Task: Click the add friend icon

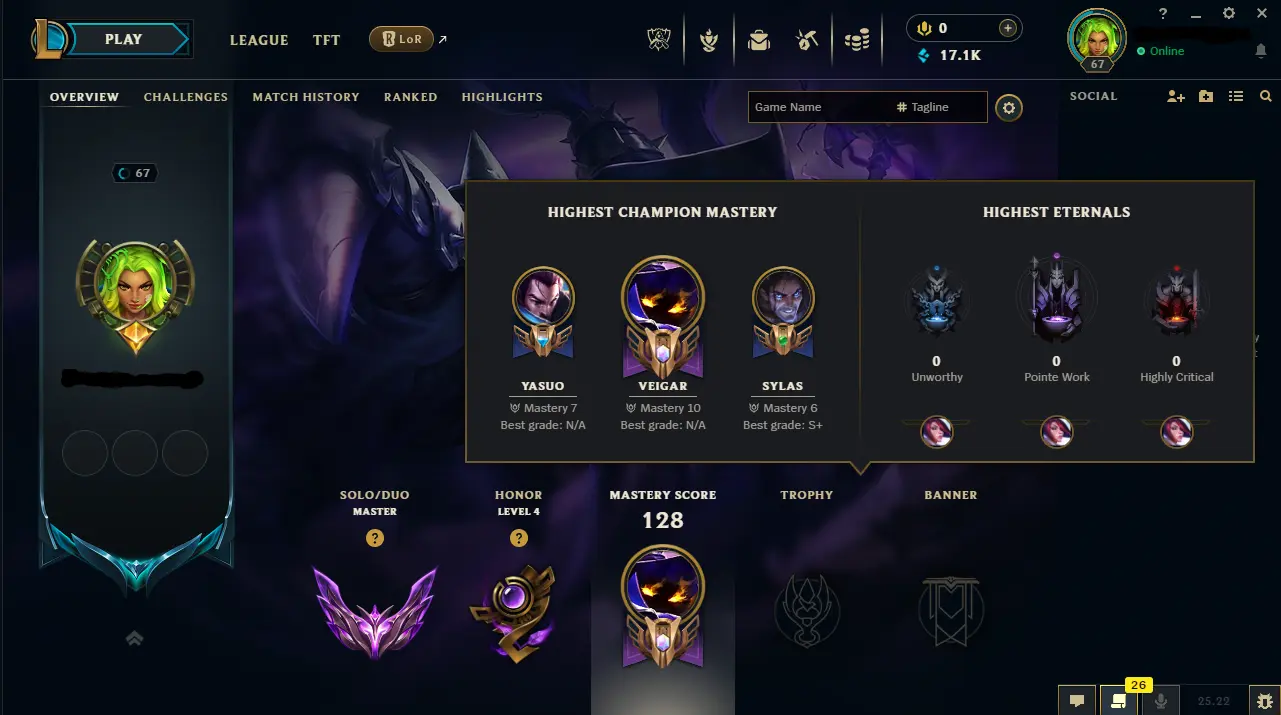Action: pyautogui.click(x=1176, y=96)
